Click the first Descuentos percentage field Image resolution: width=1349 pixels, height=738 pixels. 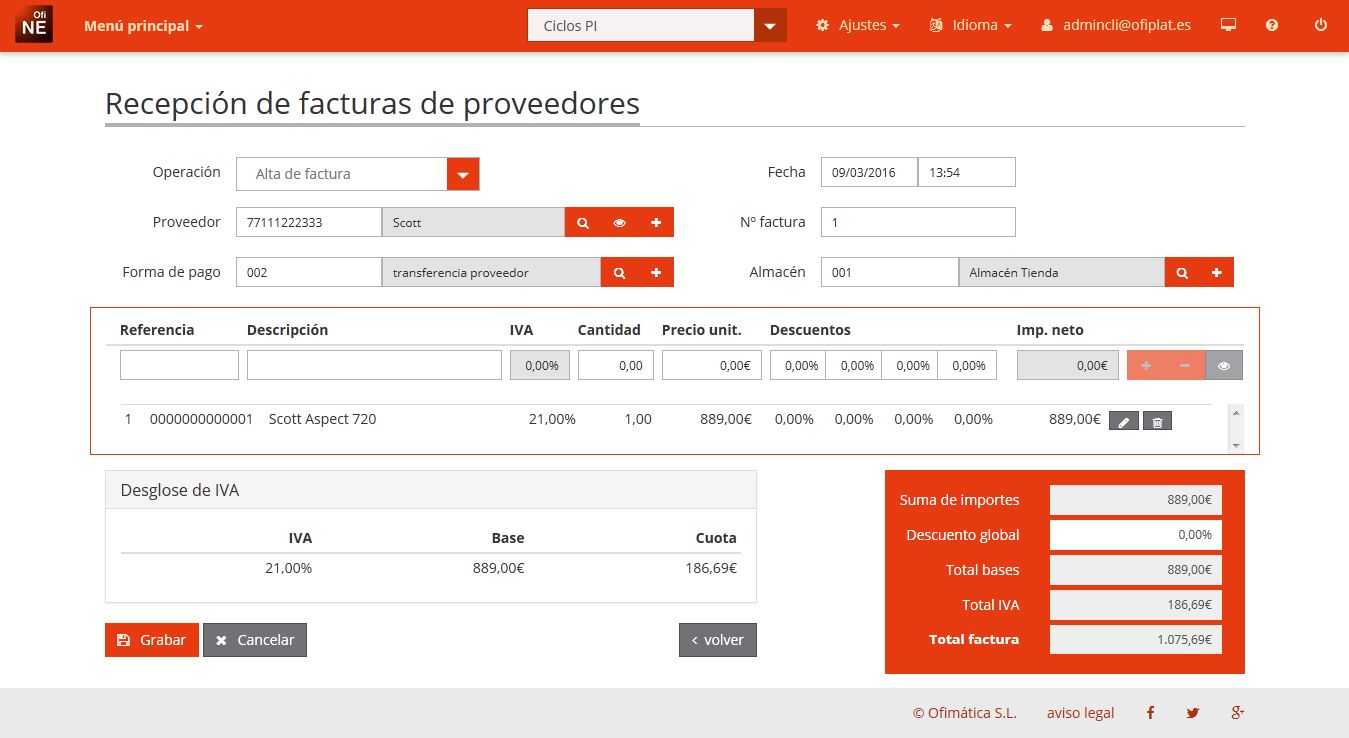[x=798, y=365]
